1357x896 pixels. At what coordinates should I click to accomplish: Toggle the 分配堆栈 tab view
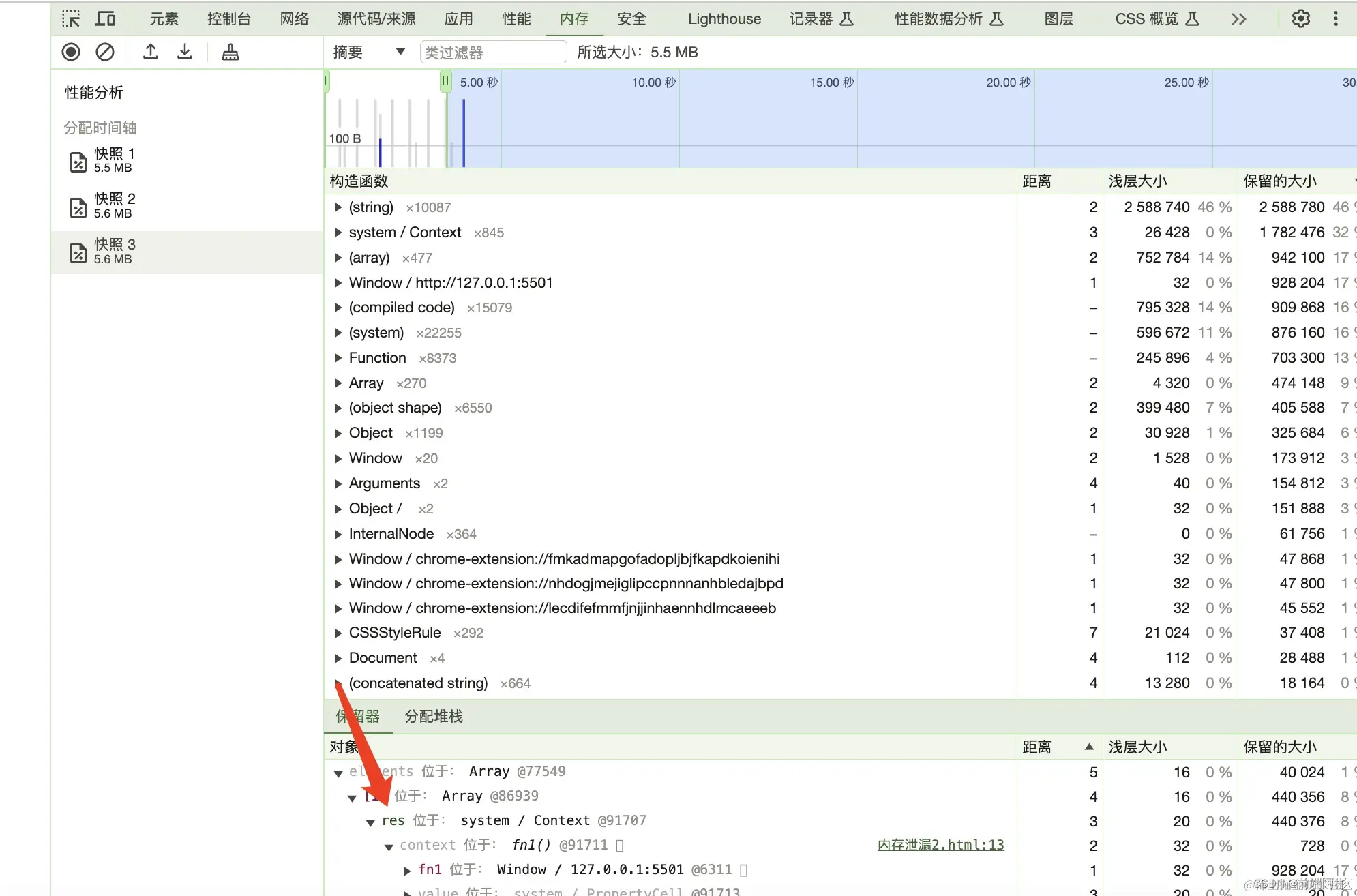tap(435, 716)
